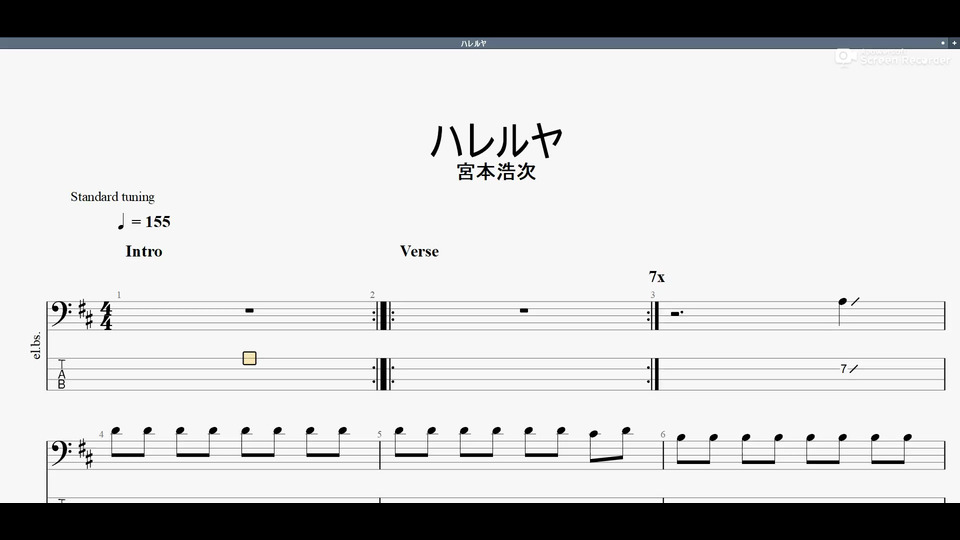Click the tab fret number 7 in measure 3
The width and height of the screenshot is (960, 540).
(x=844, y=369)
